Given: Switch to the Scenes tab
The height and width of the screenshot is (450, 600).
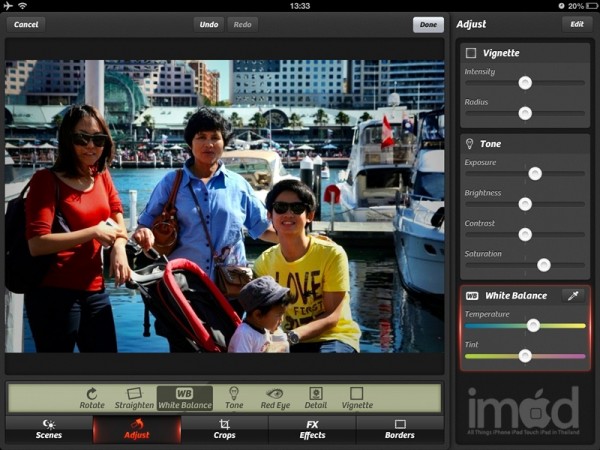Looking at the screenshot, I should (x=48, y=429).
